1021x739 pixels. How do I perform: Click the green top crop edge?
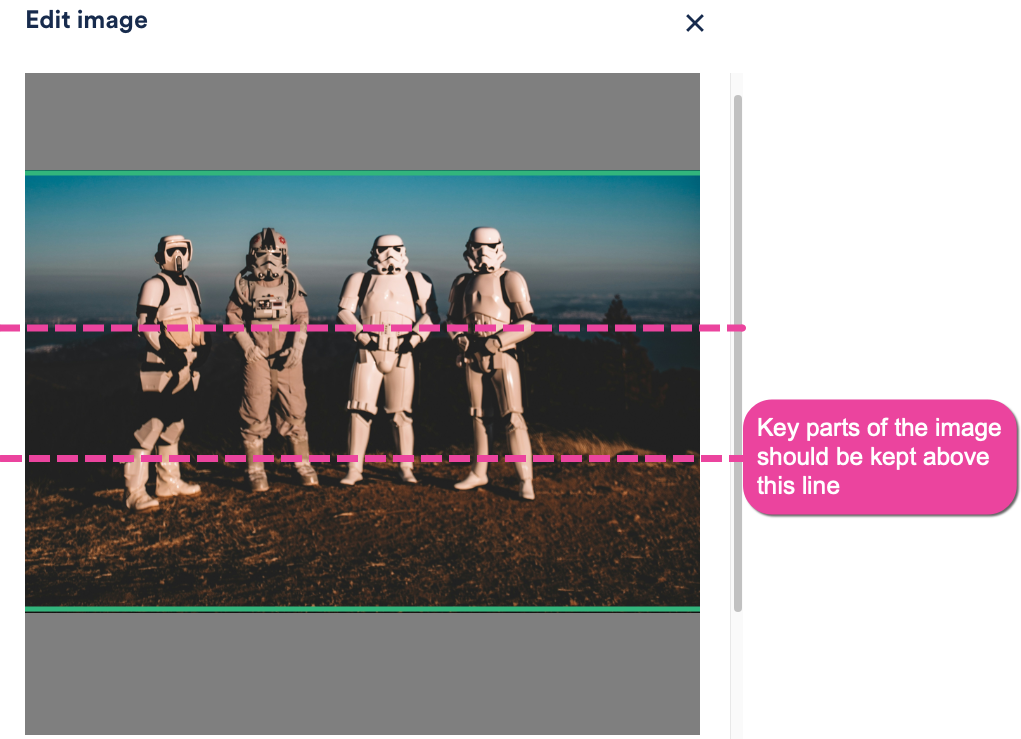[x=362, y=173]
